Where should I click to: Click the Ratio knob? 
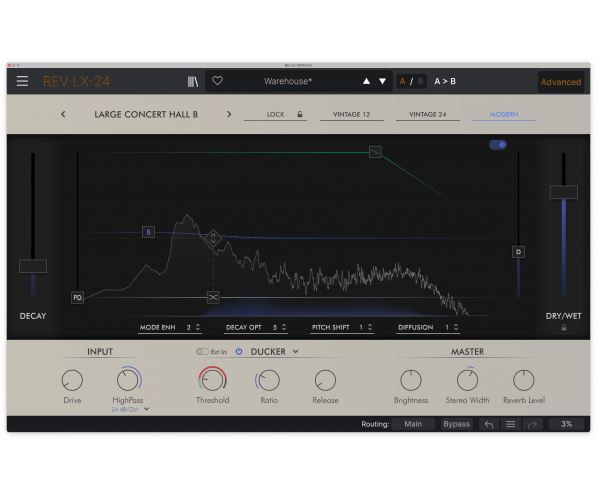[x=269, y=380]
